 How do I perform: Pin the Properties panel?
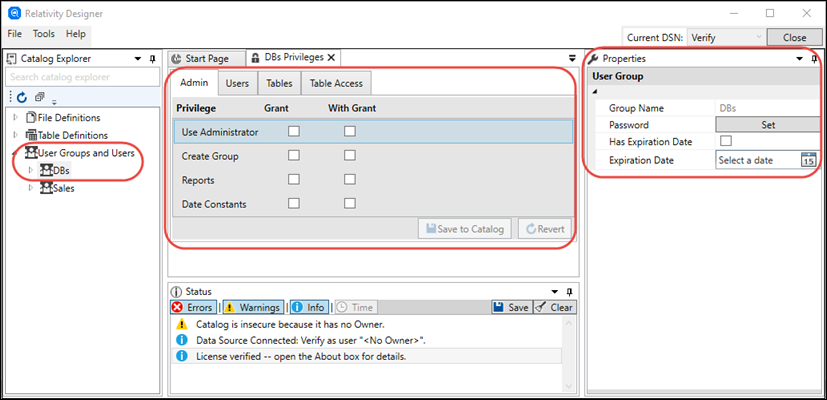[814, 59]
